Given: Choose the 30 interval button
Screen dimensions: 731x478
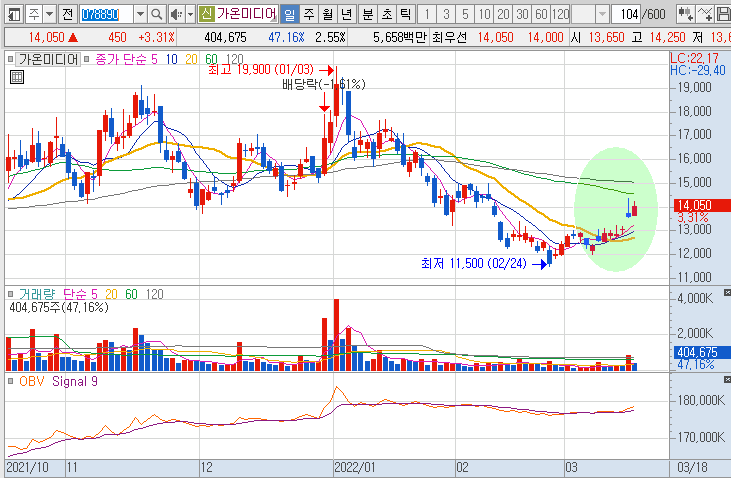Looking at the screenshot, I should (x=522, y=14).
